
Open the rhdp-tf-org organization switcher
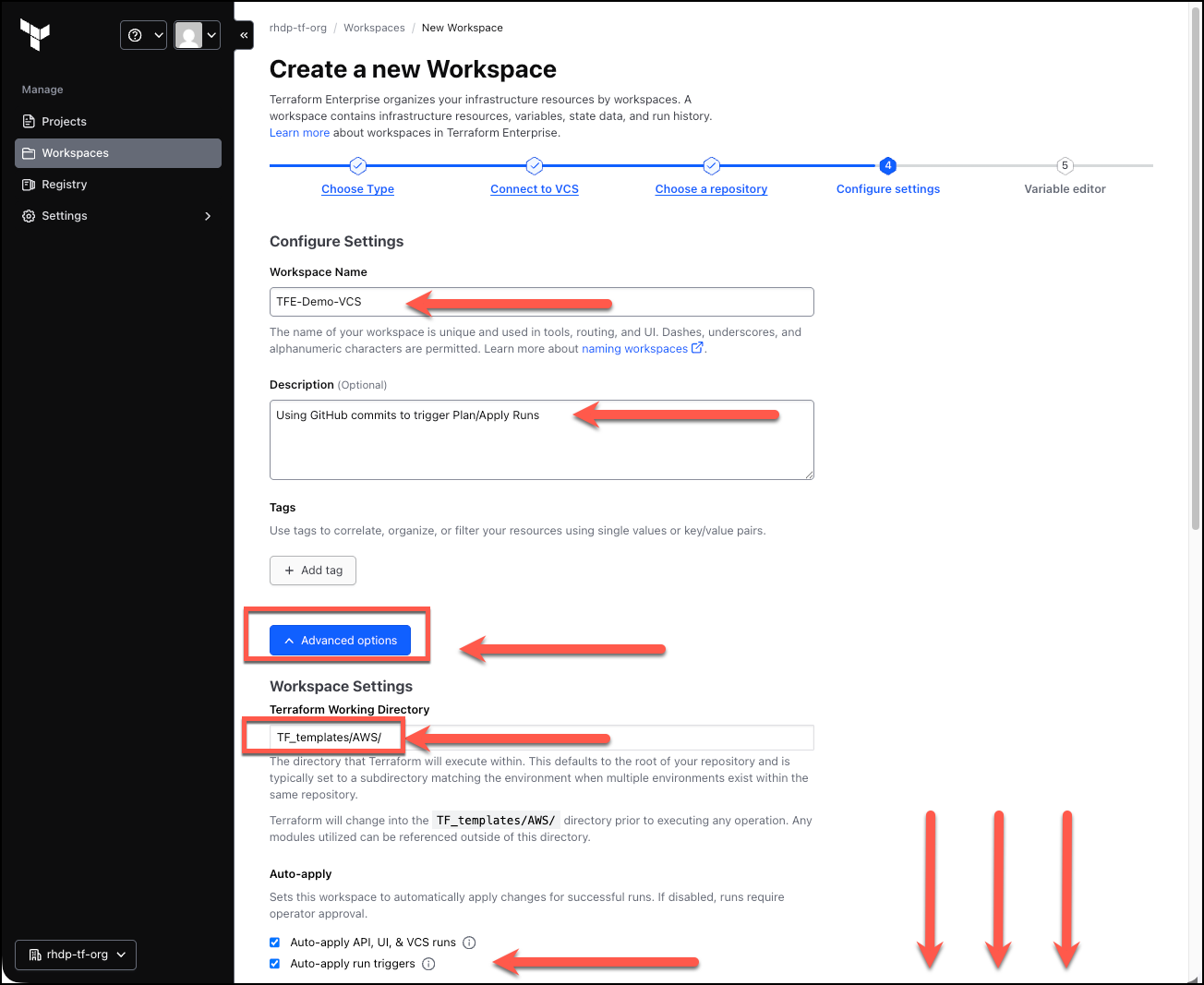[76, 955]
